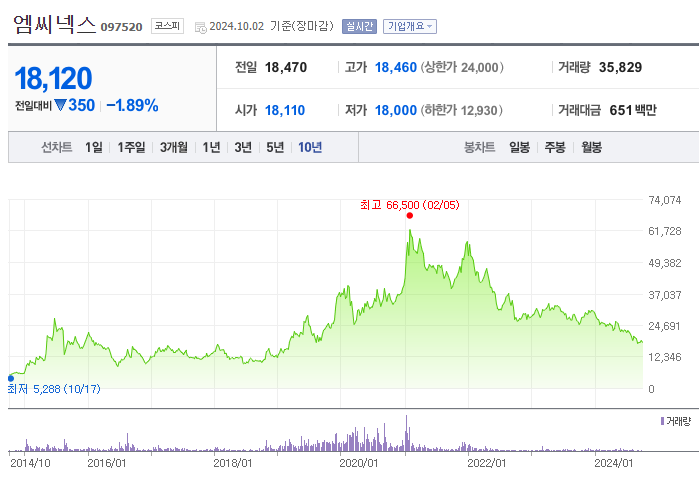Click the purple 거래량 legend swatch
Image resolution: width=699 pixels, height=481 pixels.
point(662,421)
